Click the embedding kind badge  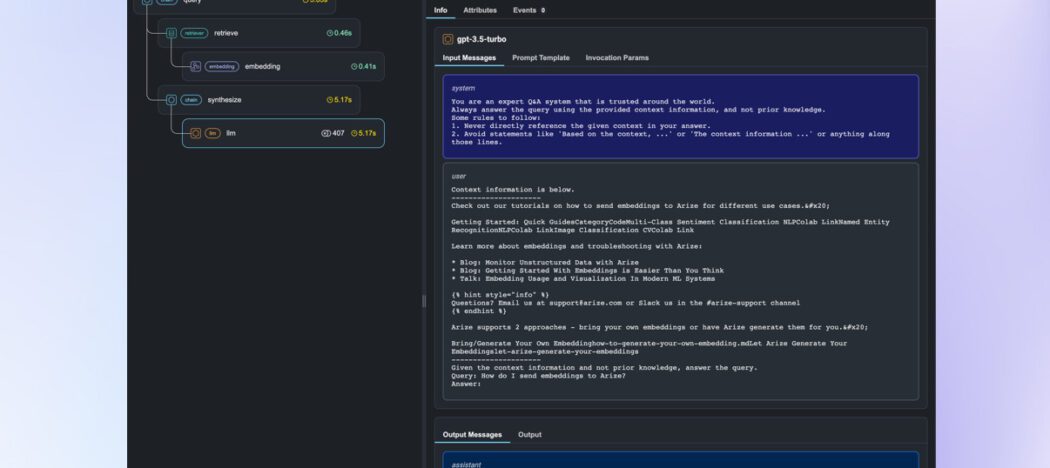pyautogui.click(x=222, y=66)
